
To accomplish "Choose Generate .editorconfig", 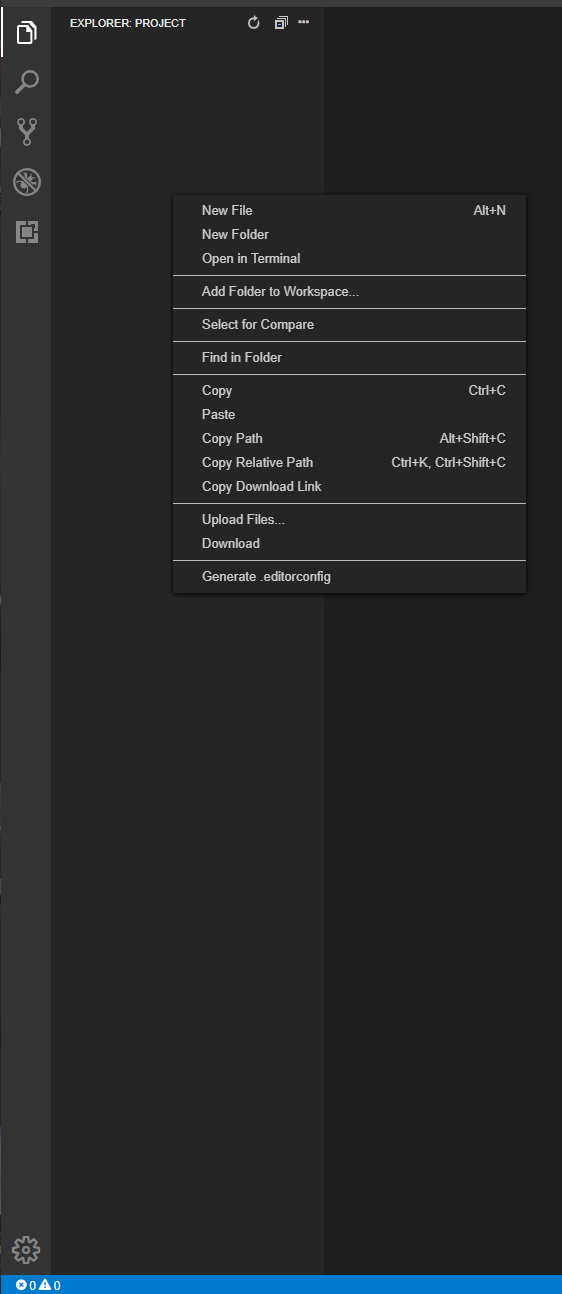I will pyautogui.click(x=349, y=576).
